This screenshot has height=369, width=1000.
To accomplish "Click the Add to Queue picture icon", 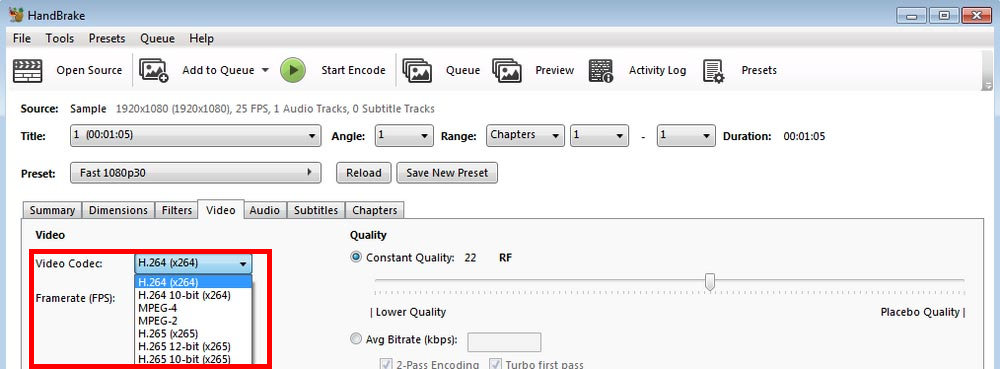I will click(x=153, y=70).
